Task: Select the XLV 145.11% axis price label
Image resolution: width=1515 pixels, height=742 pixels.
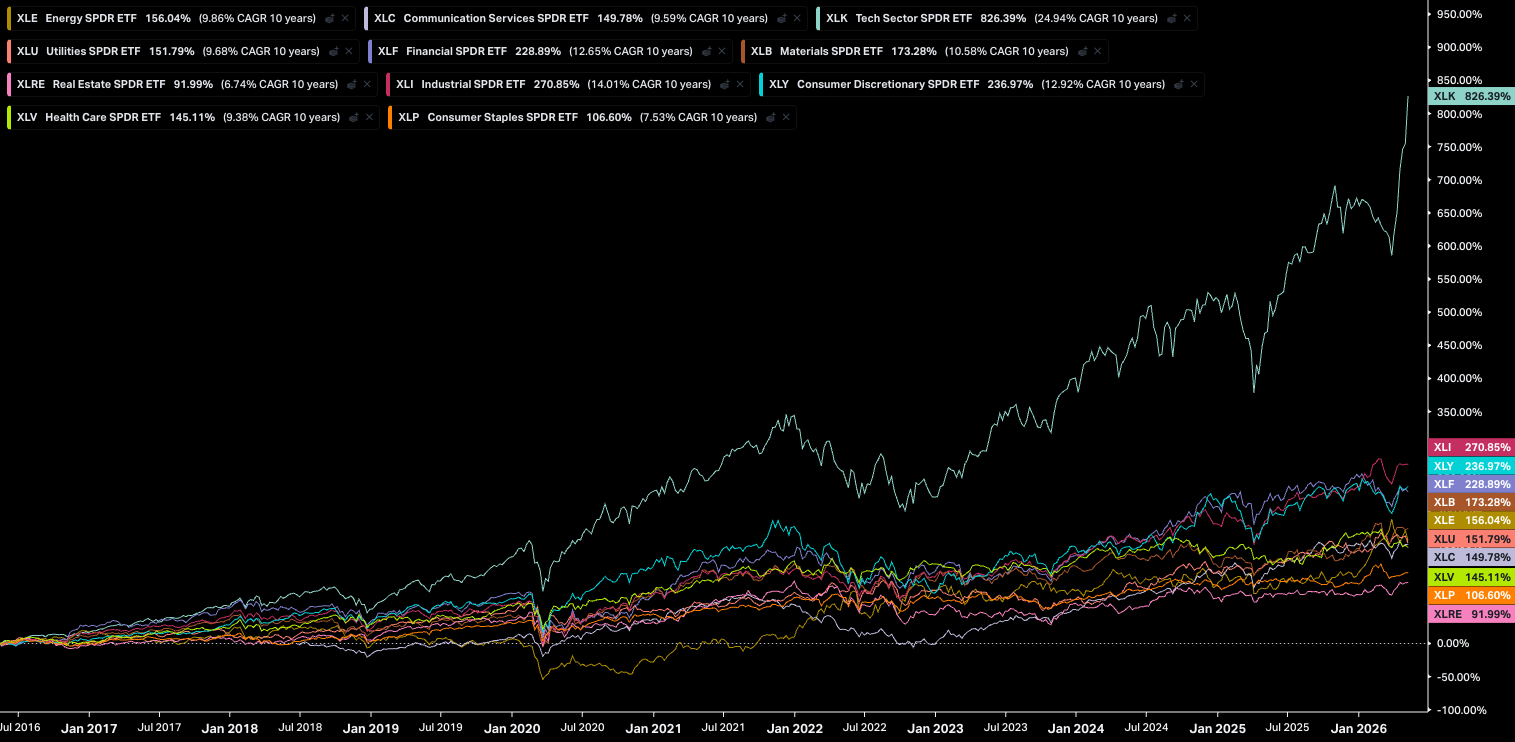Action: (1472, 577)
